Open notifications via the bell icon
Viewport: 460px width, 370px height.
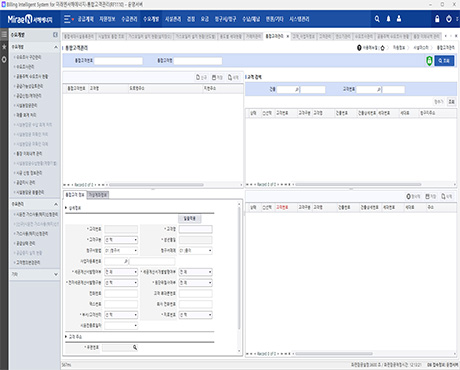pos(388,19)
